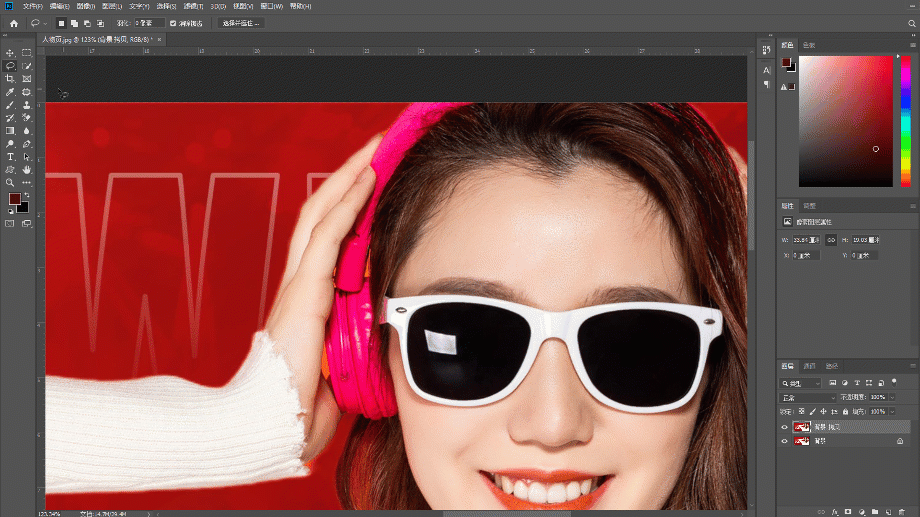Toggle visibility of the locked background layer

pyautogui.click(x=784, y=441)
